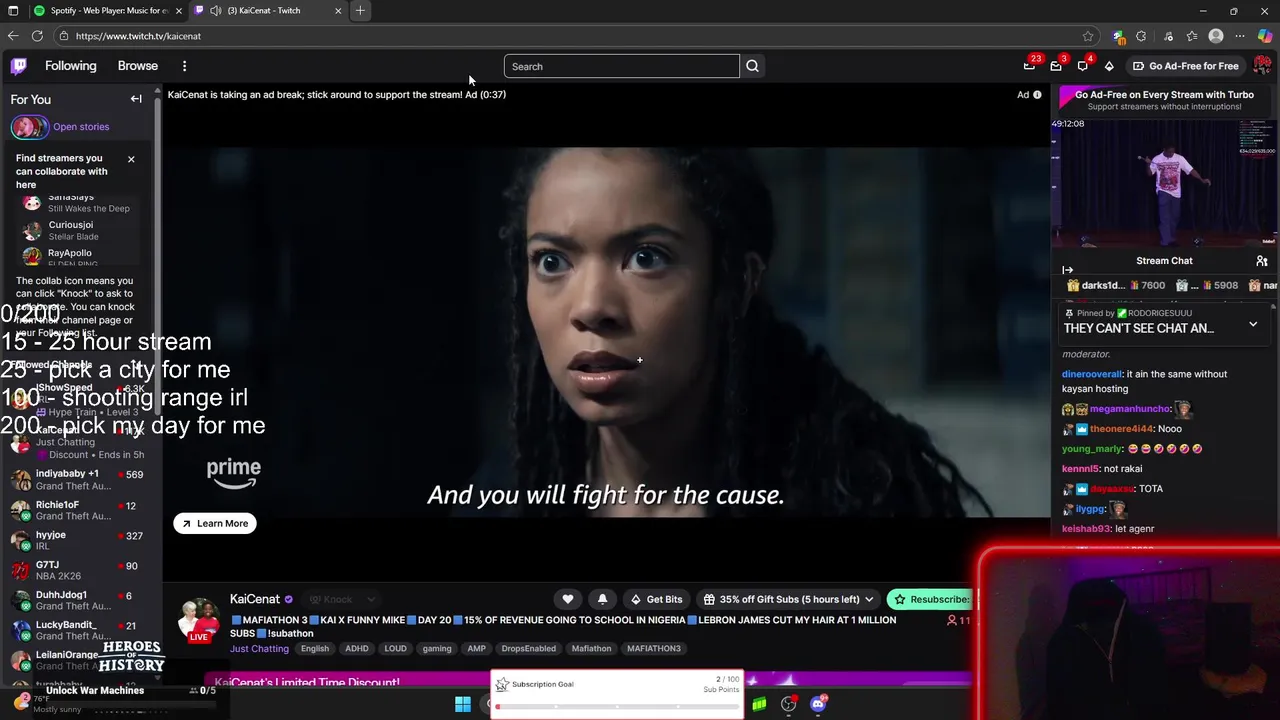
Task: Open the user profile avatar menu
Action: point(1261,66)
